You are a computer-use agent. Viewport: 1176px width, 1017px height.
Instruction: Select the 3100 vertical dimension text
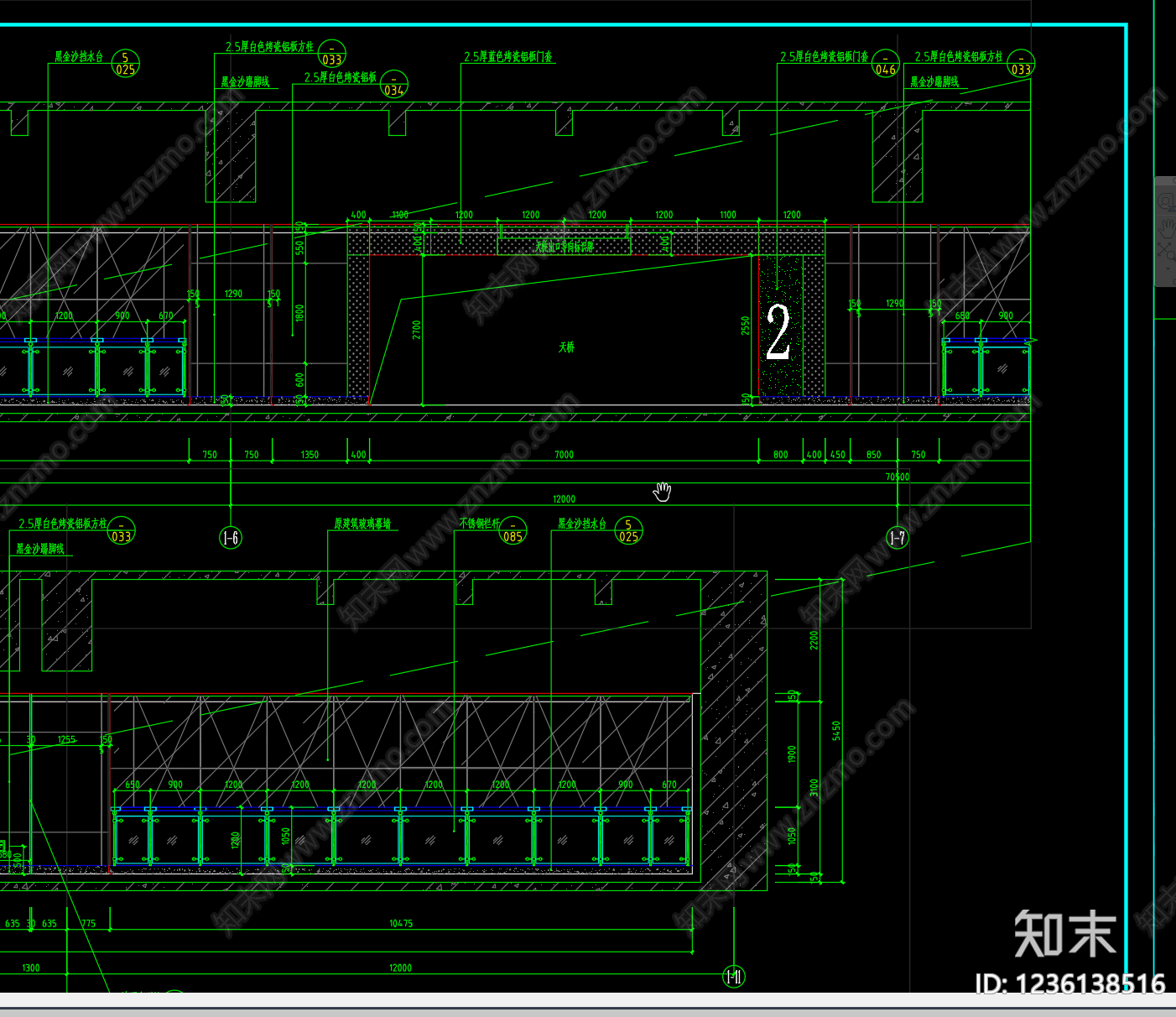(814, 790)
